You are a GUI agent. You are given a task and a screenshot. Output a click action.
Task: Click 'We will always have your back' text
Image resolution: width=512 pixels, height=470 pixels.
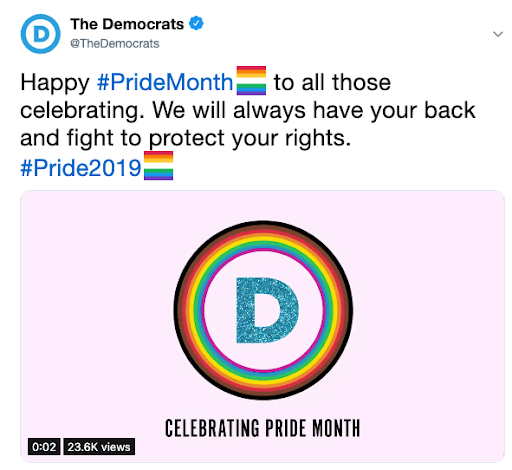pyautogui.click(x=314, y=110)
